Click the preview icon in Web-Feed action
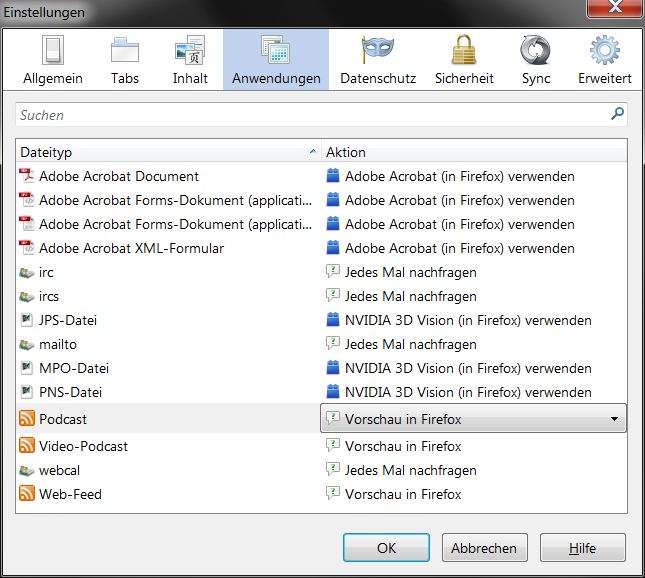The image size is (645, 578). tap(333, 493)
